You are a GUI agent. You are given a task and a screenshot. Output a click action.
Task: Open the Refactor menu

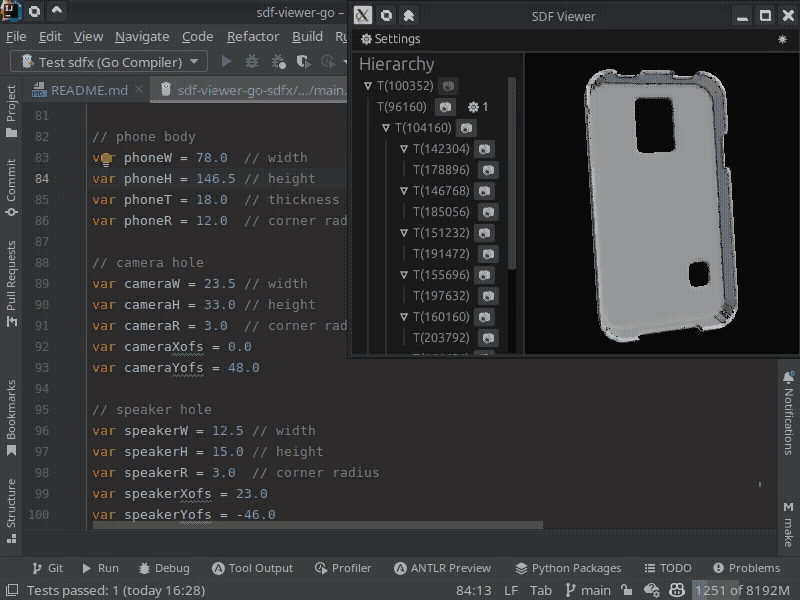click(x=253, y=37)
